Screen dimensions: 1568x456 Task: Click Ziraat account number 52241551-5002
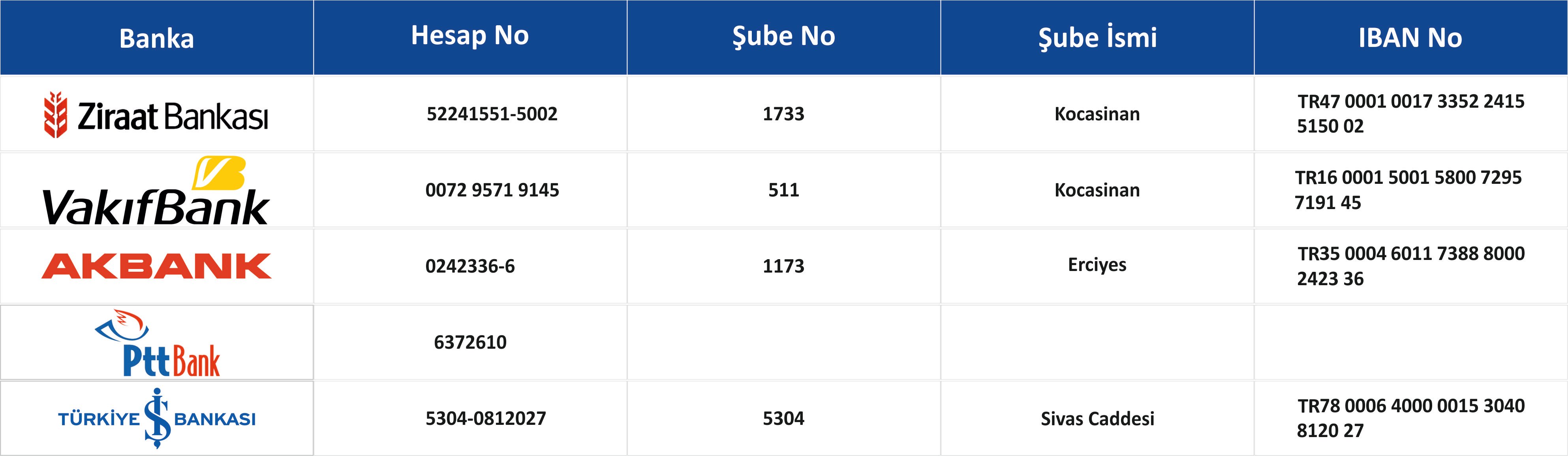click(x=492, y=114)
